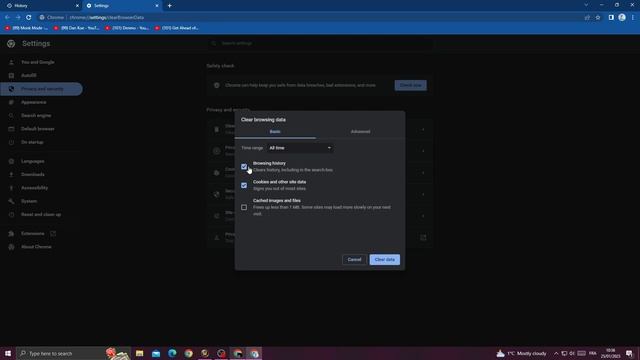This screenshot has height=360, width=640.
Task: Open the Dan Koe bookmark
Action: (76, 28)
